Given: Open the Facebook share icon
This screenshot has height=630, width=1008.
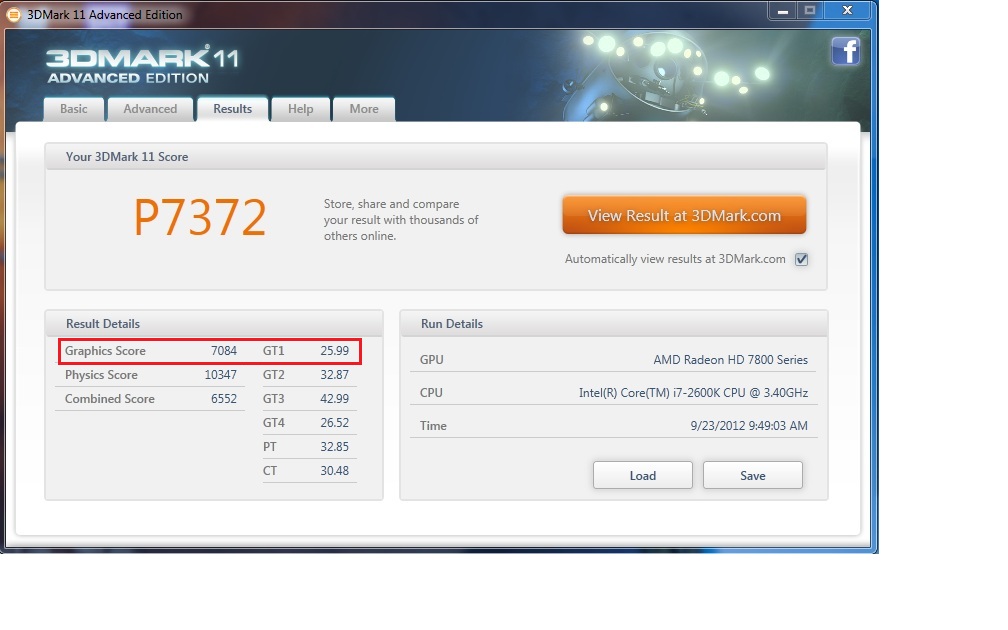Looking at the screenshot, I should point(845,51).
